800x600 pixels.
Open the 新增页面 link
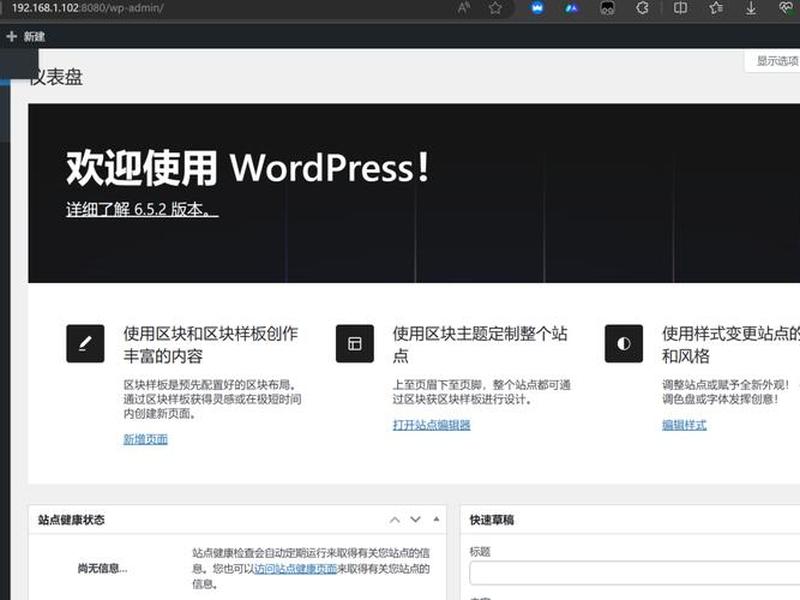coord(145,439)
